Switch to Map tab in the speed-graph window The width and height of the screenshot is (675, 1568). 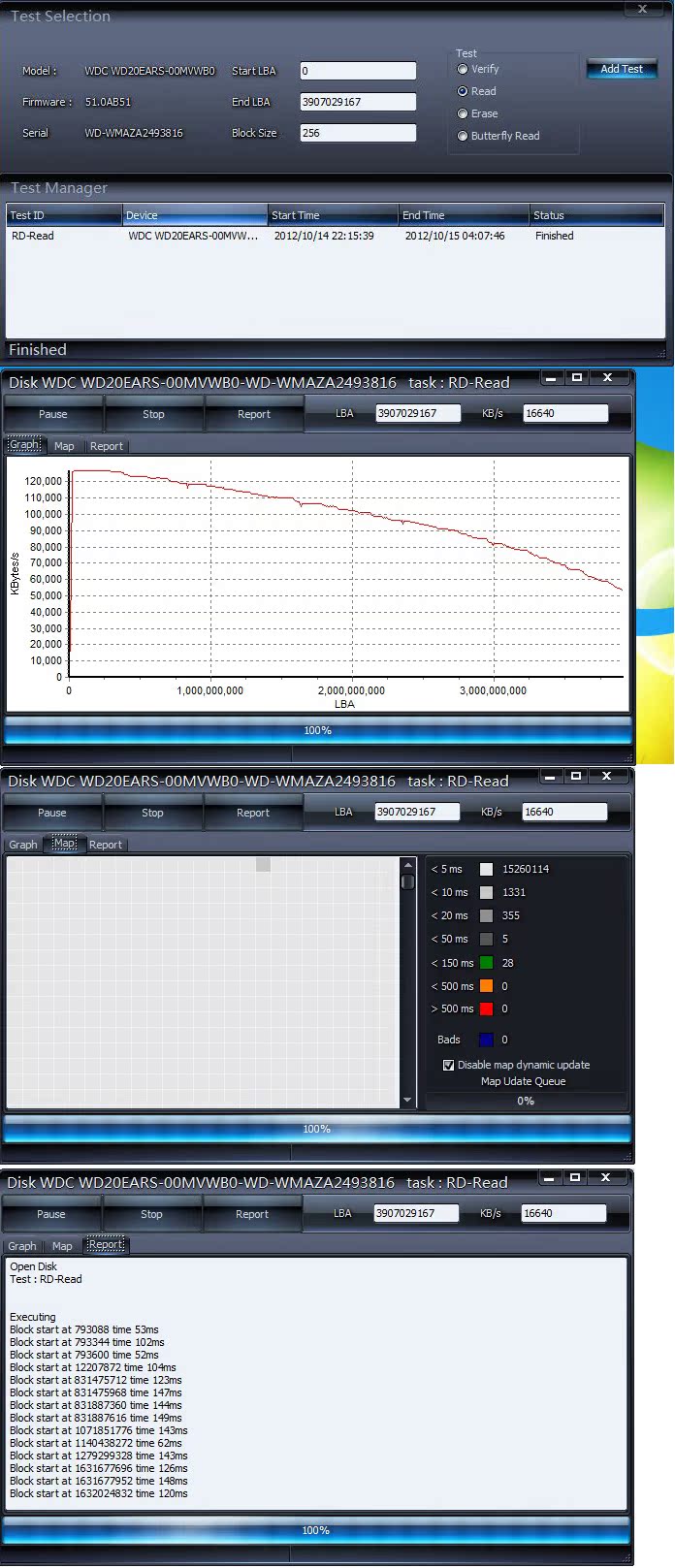point(64,446)
